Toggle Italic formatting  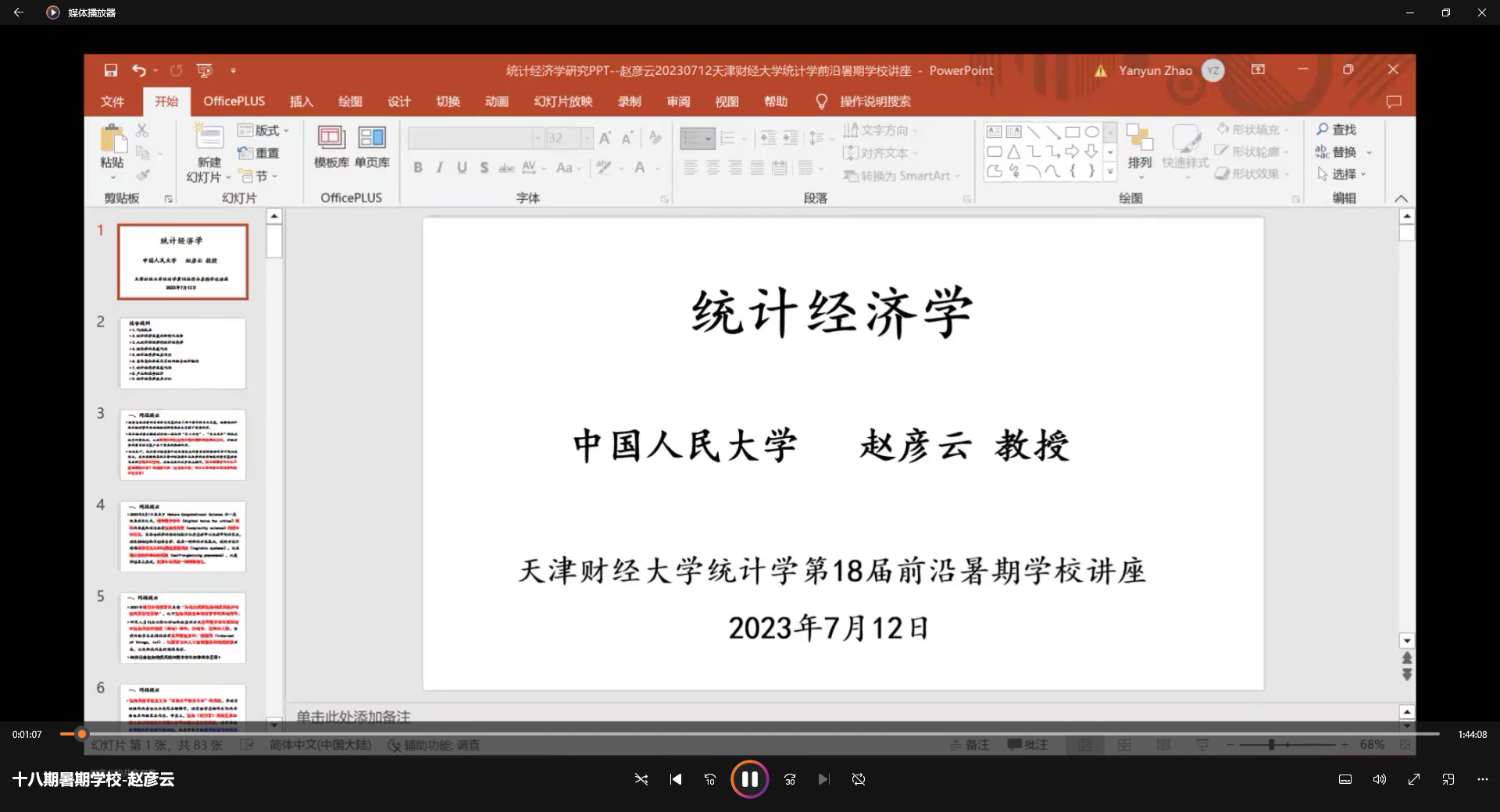440,167
